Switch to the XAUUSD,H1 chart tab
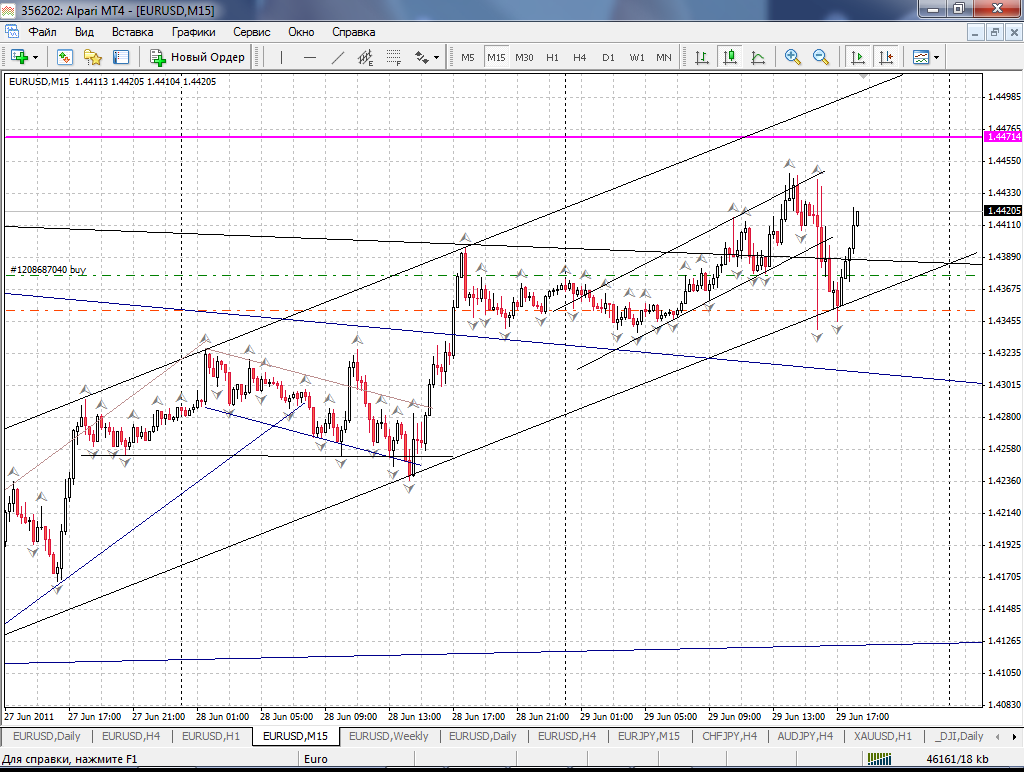This screenshot has width=1024, height=772. (883, 736)
